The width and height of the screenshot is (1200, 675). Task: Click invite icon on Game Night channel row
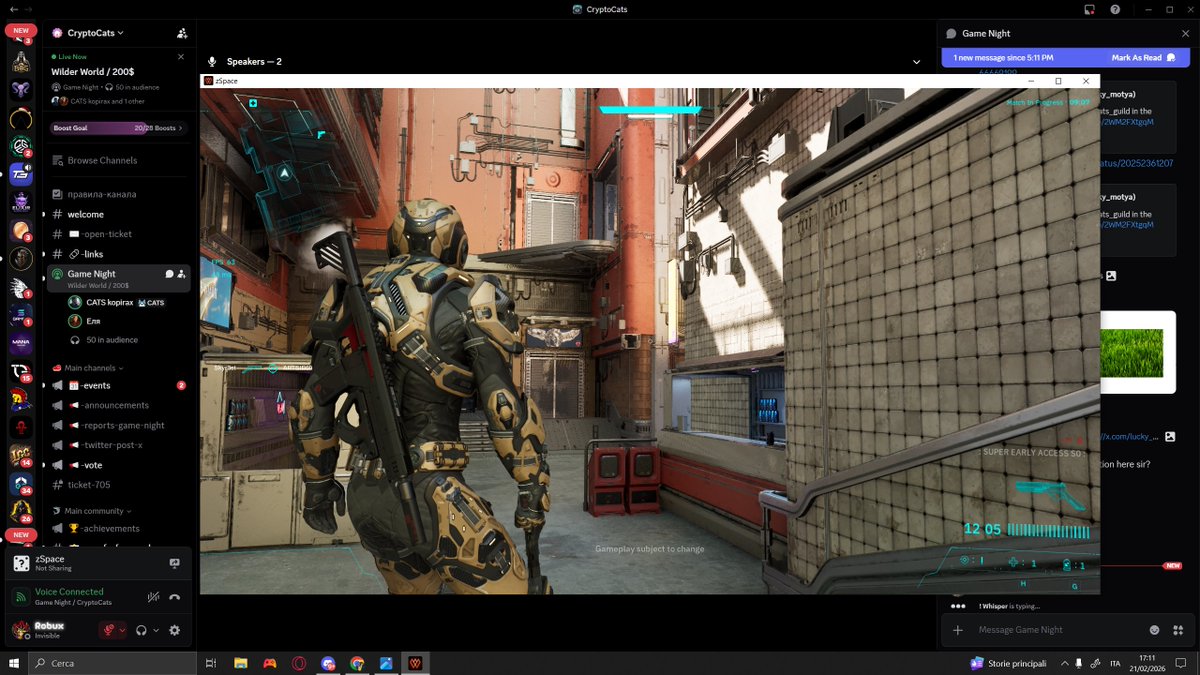point(182,274)
